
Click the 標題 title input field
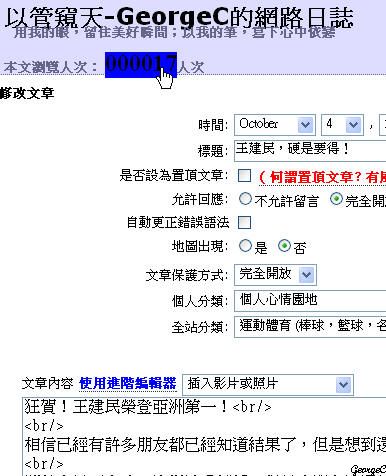tap(310, 151)
